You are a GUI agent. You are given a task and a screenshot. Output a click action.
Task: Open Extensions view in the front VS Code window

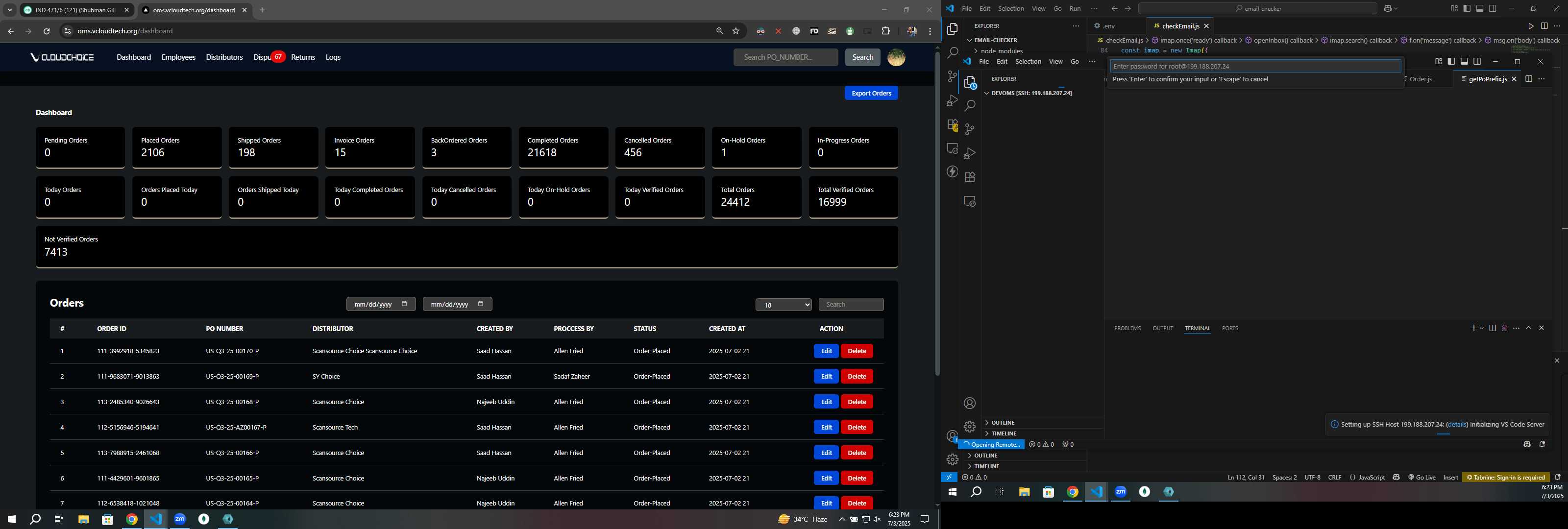pos(970,177)
